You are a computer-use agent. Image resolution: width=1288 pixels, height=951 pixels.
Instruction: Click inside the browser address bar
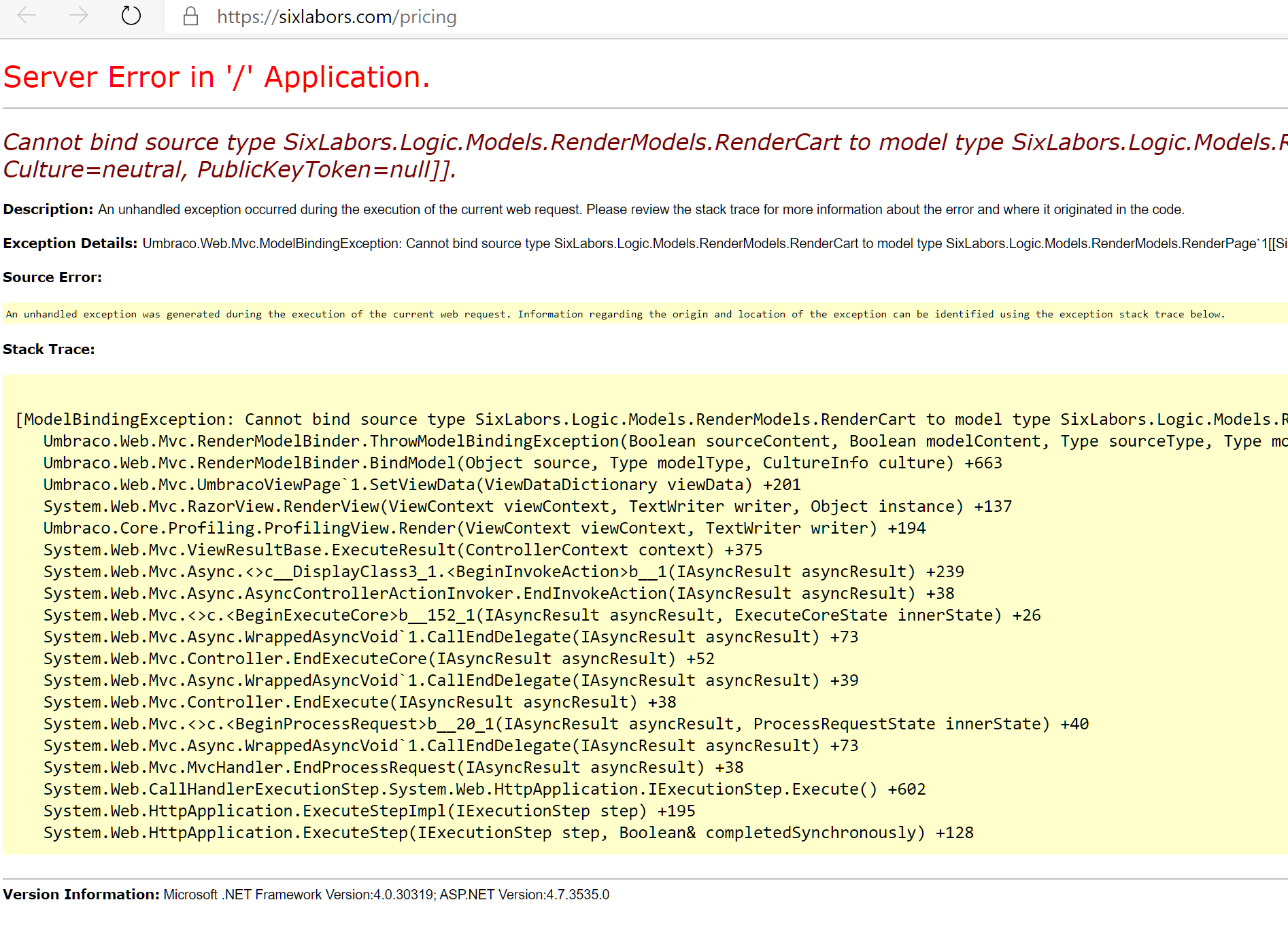coord(612,16)
